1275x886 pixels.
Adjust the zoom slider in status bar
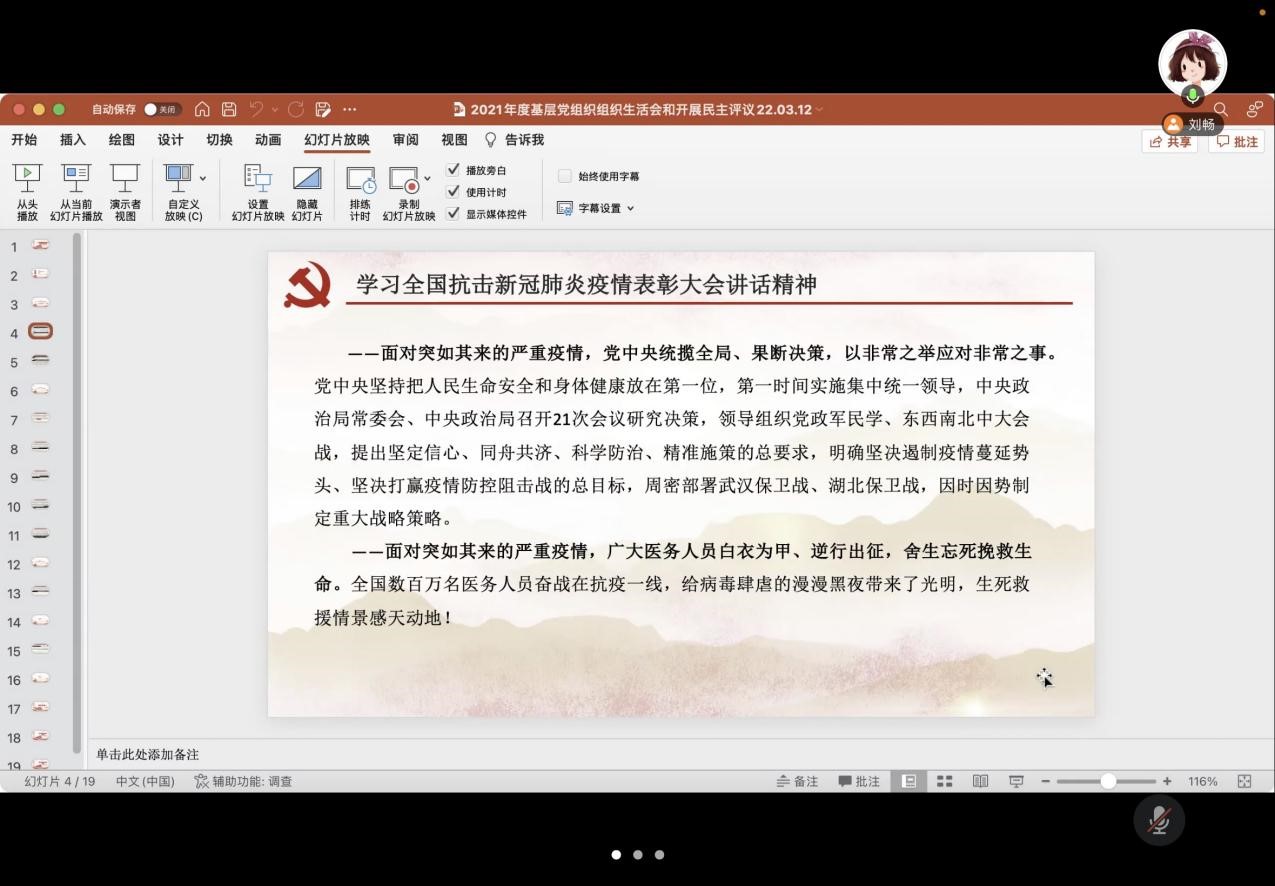(x=1107, y=781)
